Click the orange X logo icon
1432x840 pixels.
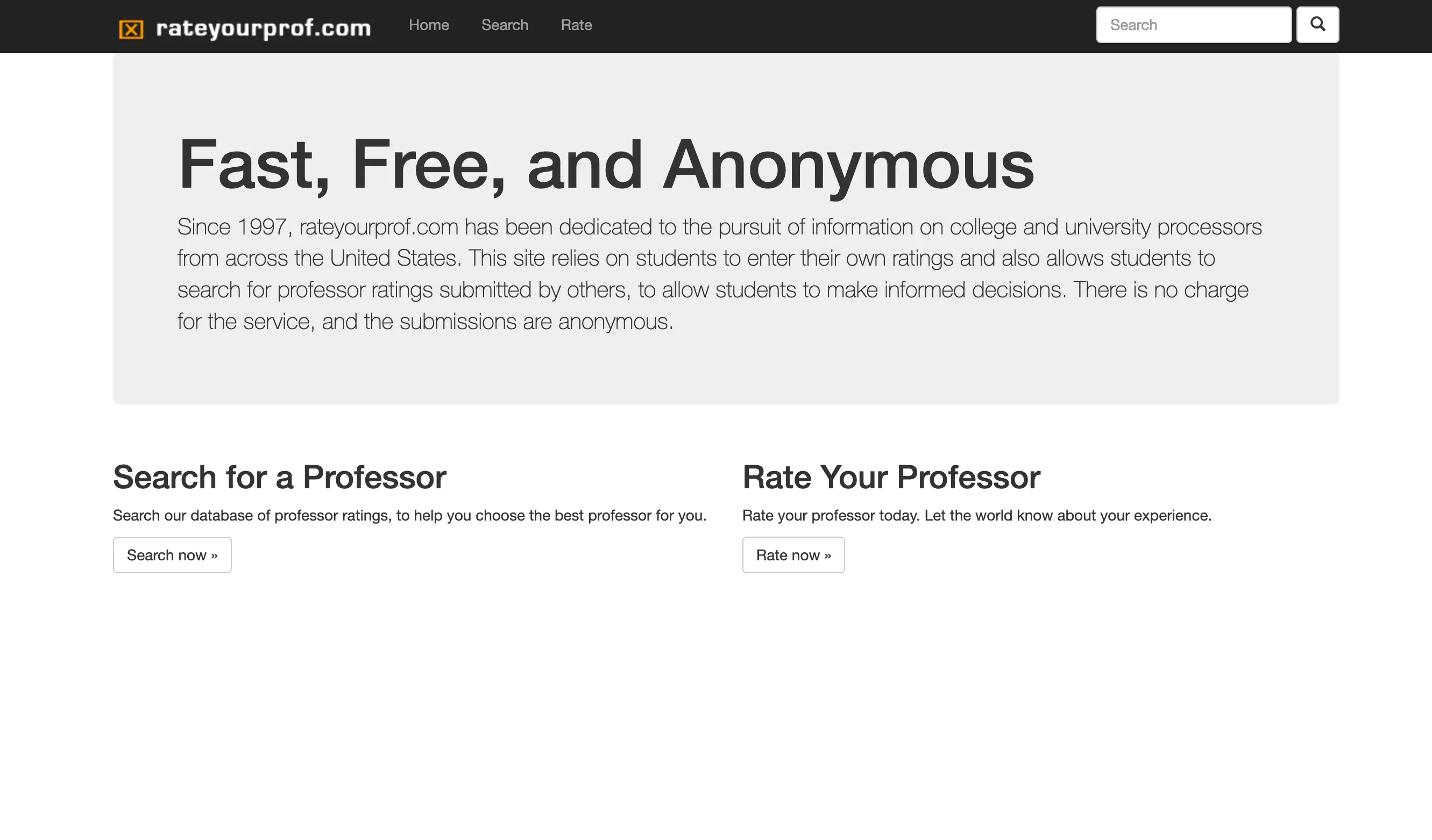[131, 29]
